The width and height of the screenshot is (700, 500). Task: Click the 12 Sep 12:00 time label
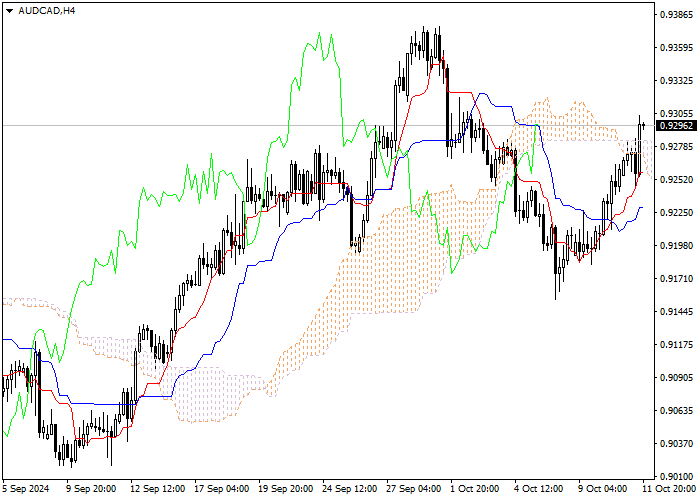tap(158, 489)
